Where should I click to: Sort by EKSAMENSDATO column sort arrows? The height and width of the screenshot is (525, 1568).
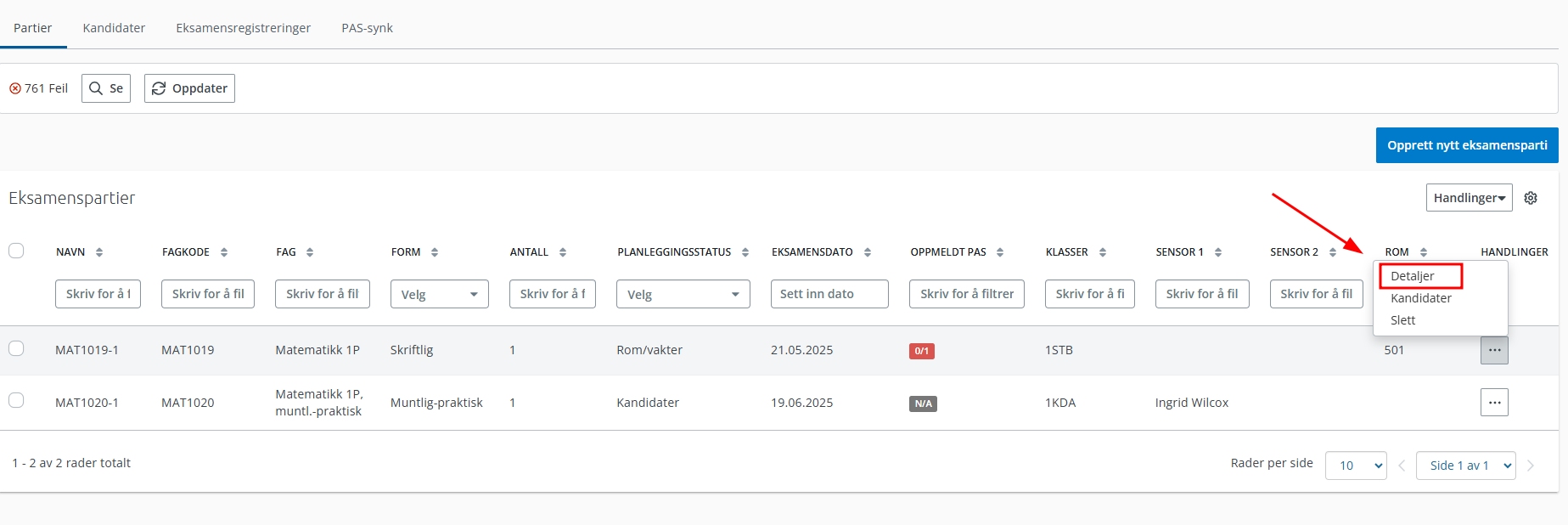click(x=868, y=252)
